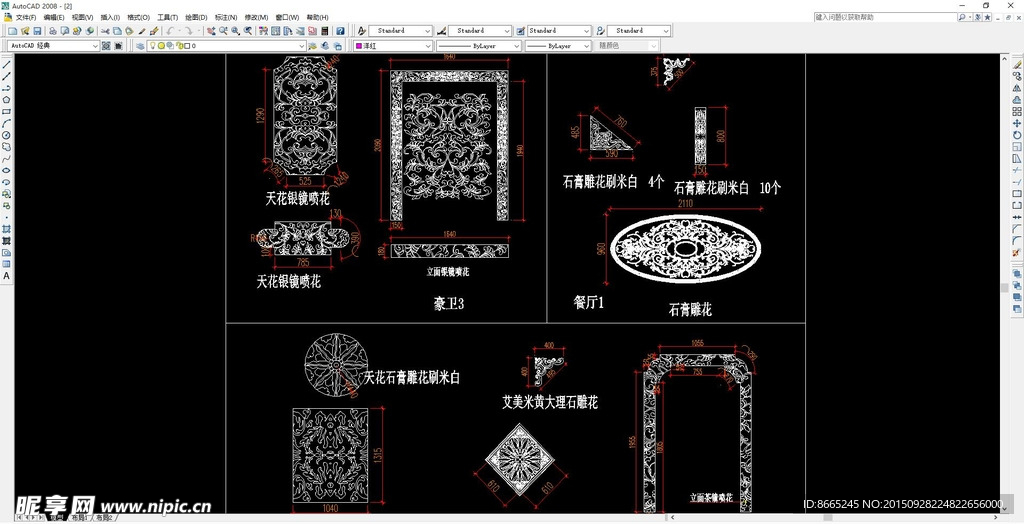The height and width of the screenshot is (524, 1024).
Task: Toggle layer 0 lightbulb on/off
Action: point(153,46)
